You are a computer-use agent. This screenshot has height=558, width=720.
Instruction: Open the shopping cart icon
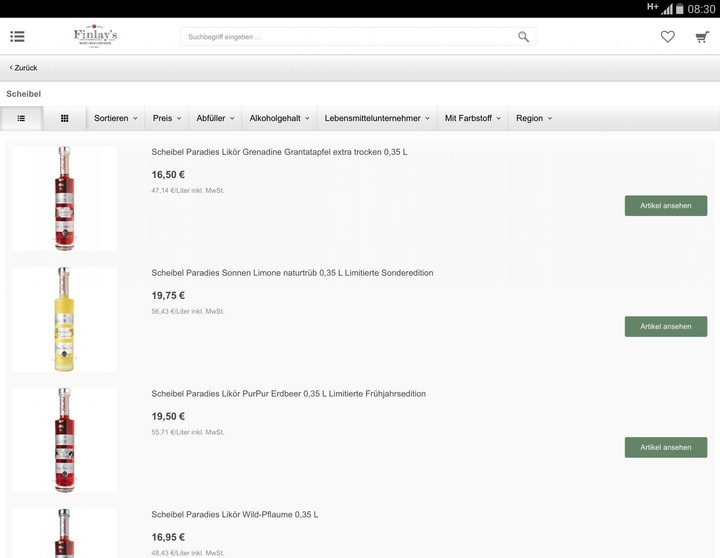pyautogui.click(x=702, y=37)
